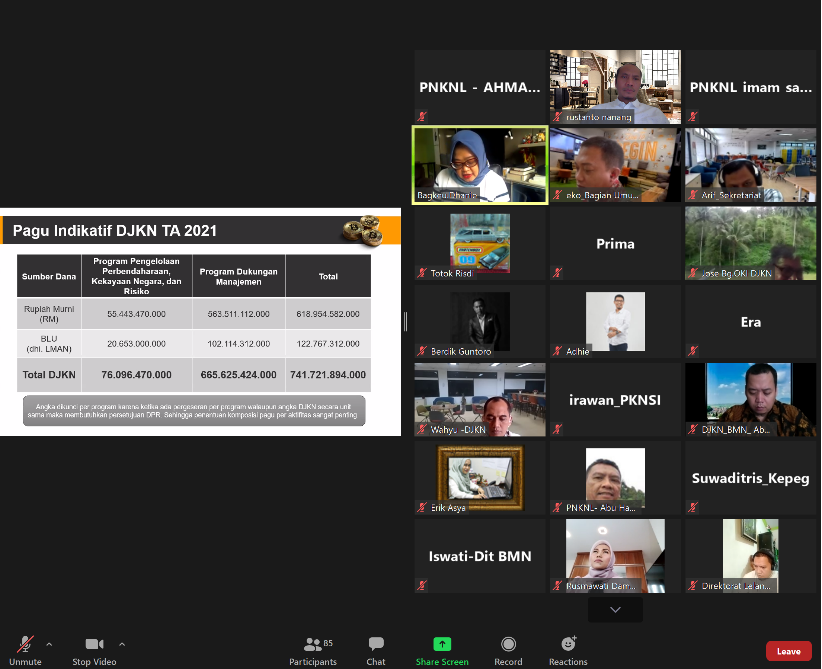Unmute your microphone
Viewport: 822px width, 669px height.
point(25,645)
